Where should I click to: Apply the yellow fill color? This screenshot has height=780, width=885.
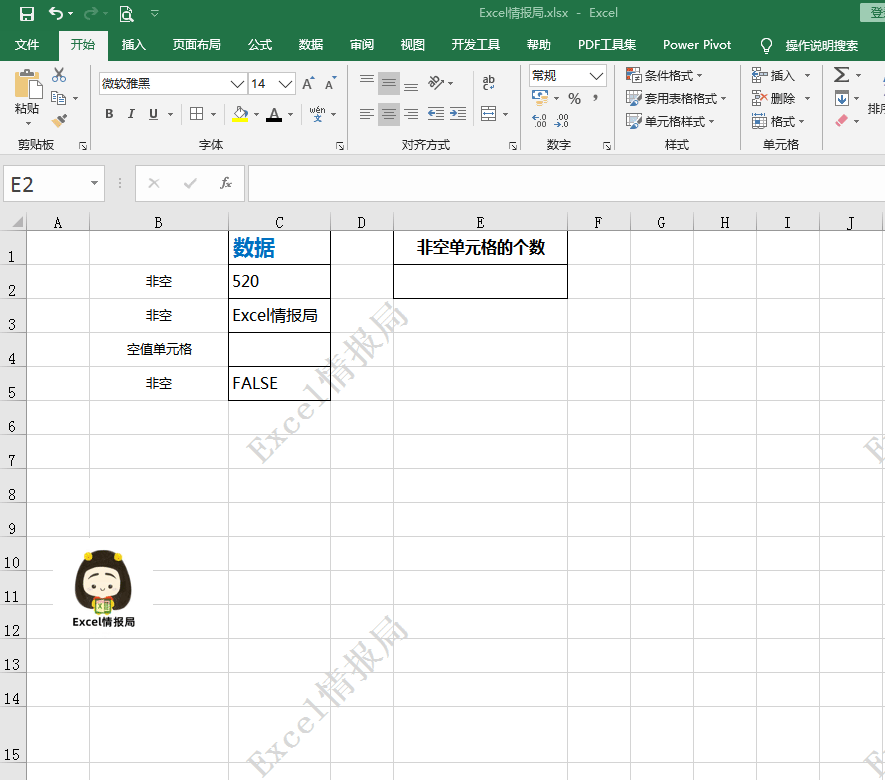tap(240, 114)
